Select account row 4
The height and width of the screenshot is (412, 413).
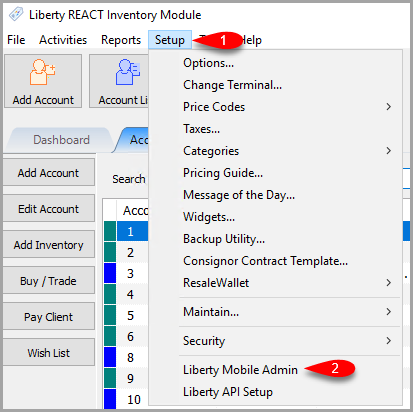[x=132, y=294]
